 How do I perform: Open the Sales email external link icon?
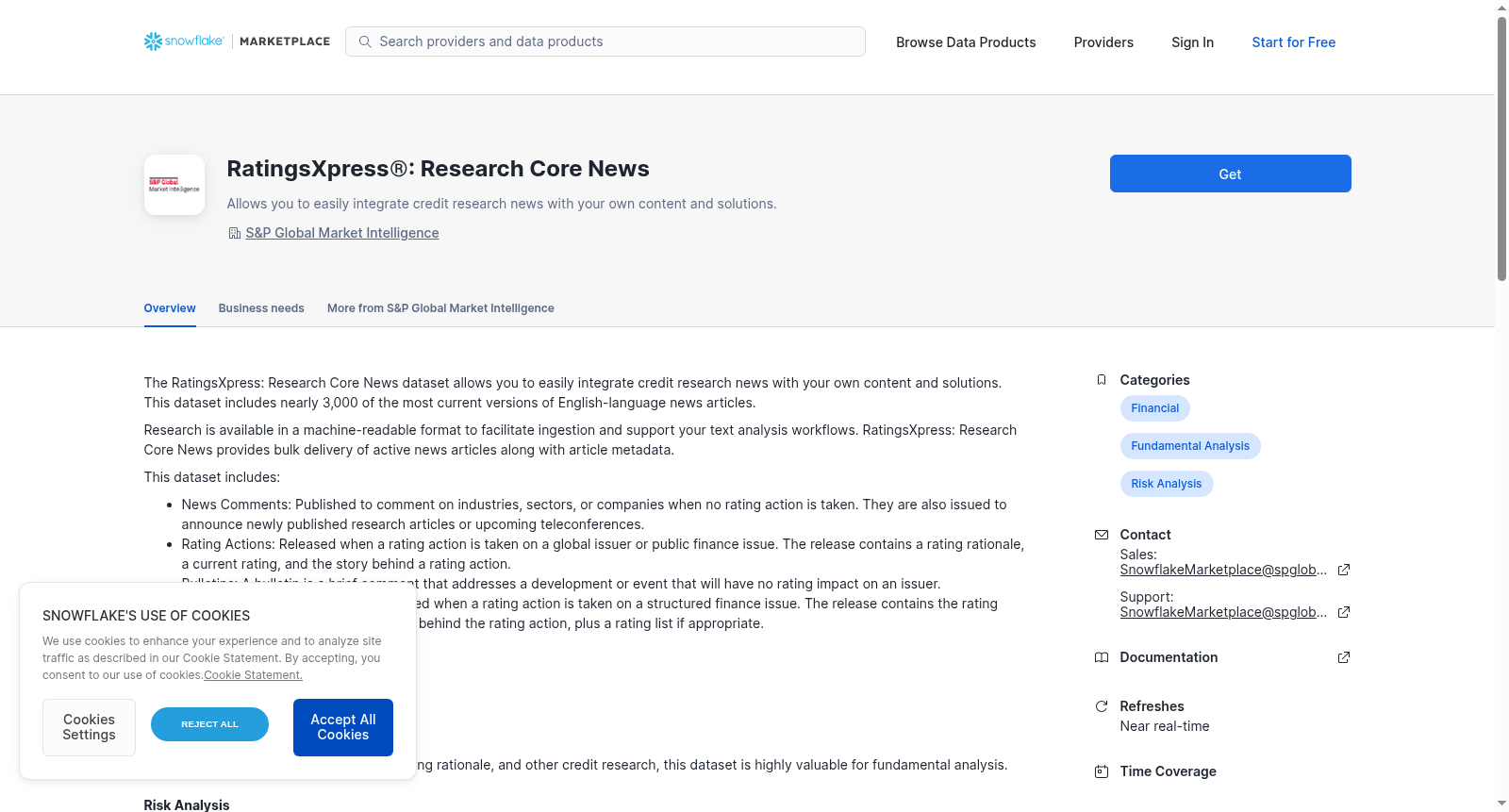pyautogui.click(x=1344, y=570)
